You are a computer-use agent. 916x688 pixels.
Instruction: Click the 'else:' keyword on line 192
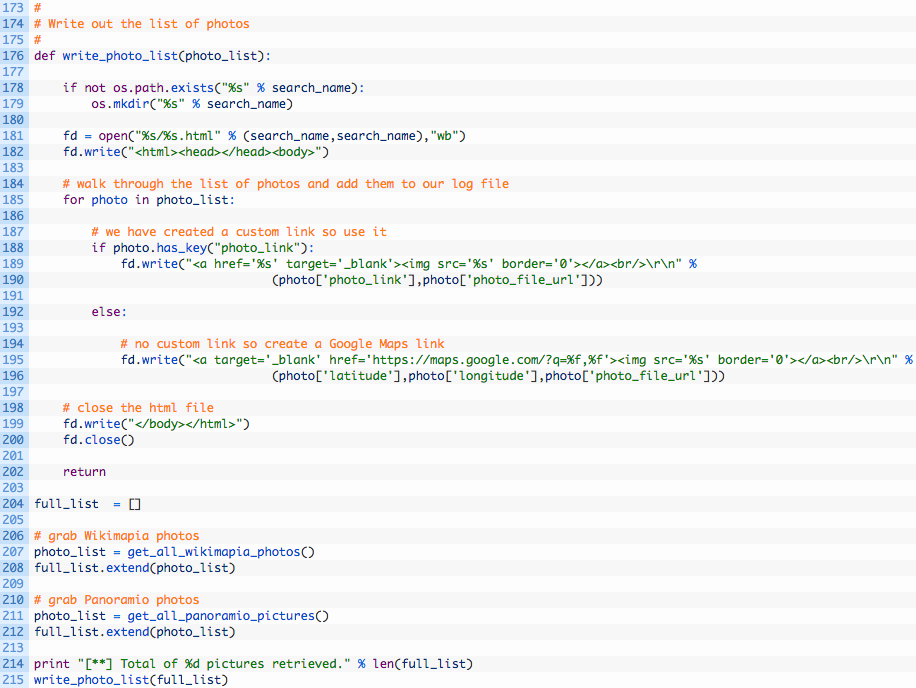[109, 312]
